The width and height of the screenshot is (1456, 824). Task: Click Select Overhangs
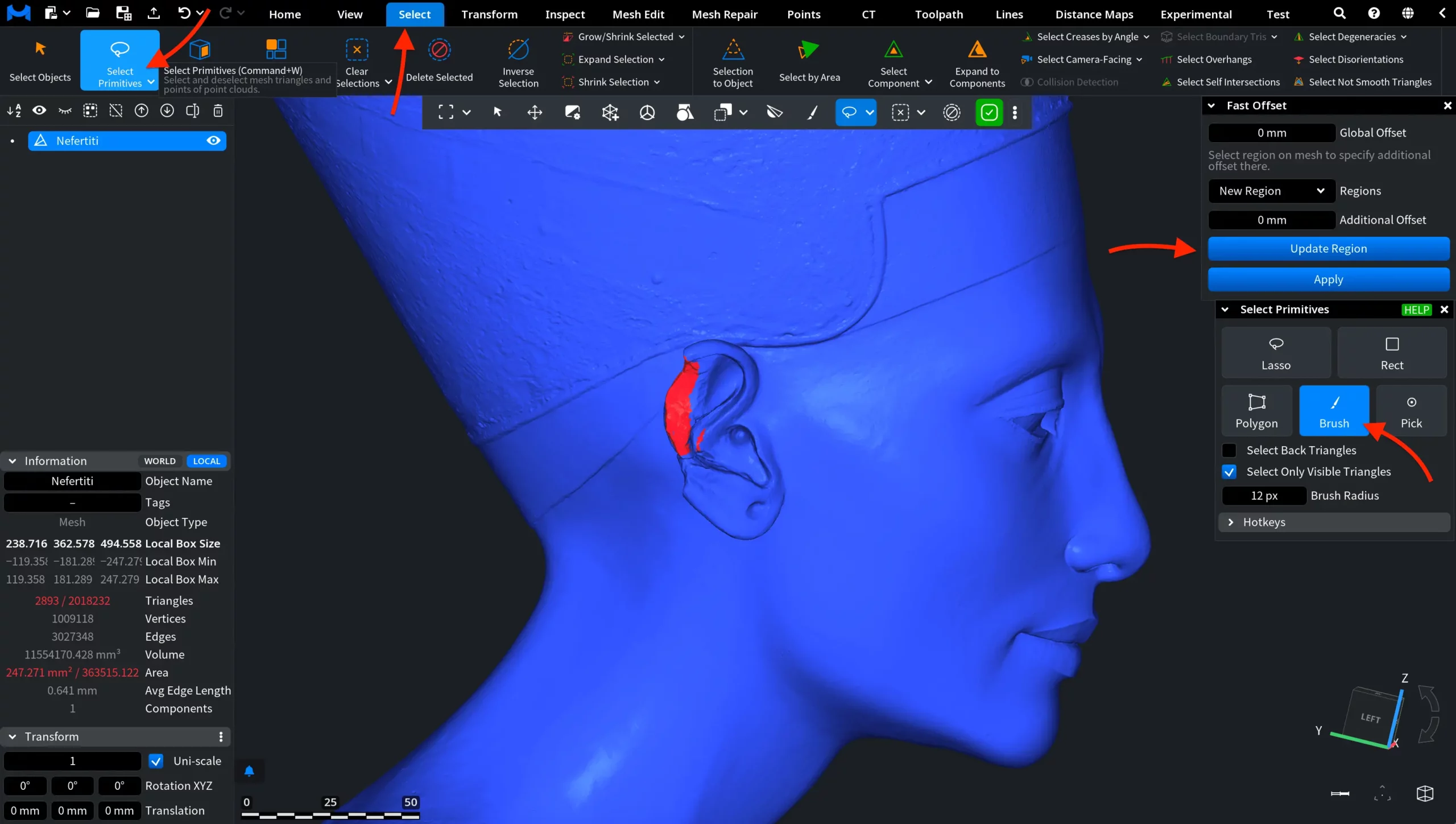(x=1207, y=60)
